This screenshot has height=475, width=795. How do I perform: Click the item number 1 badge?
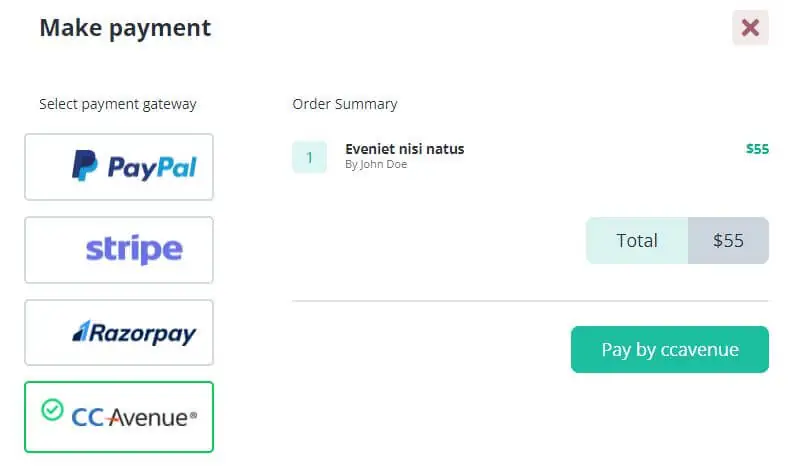(x=309, y=157)
